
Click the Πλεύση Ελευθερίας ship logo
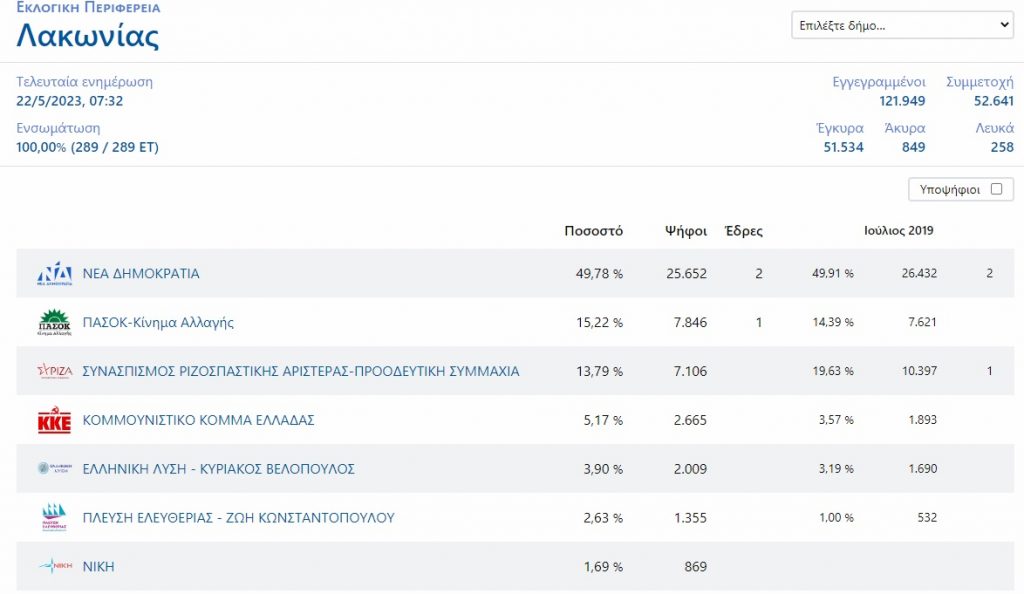point(54,518)
